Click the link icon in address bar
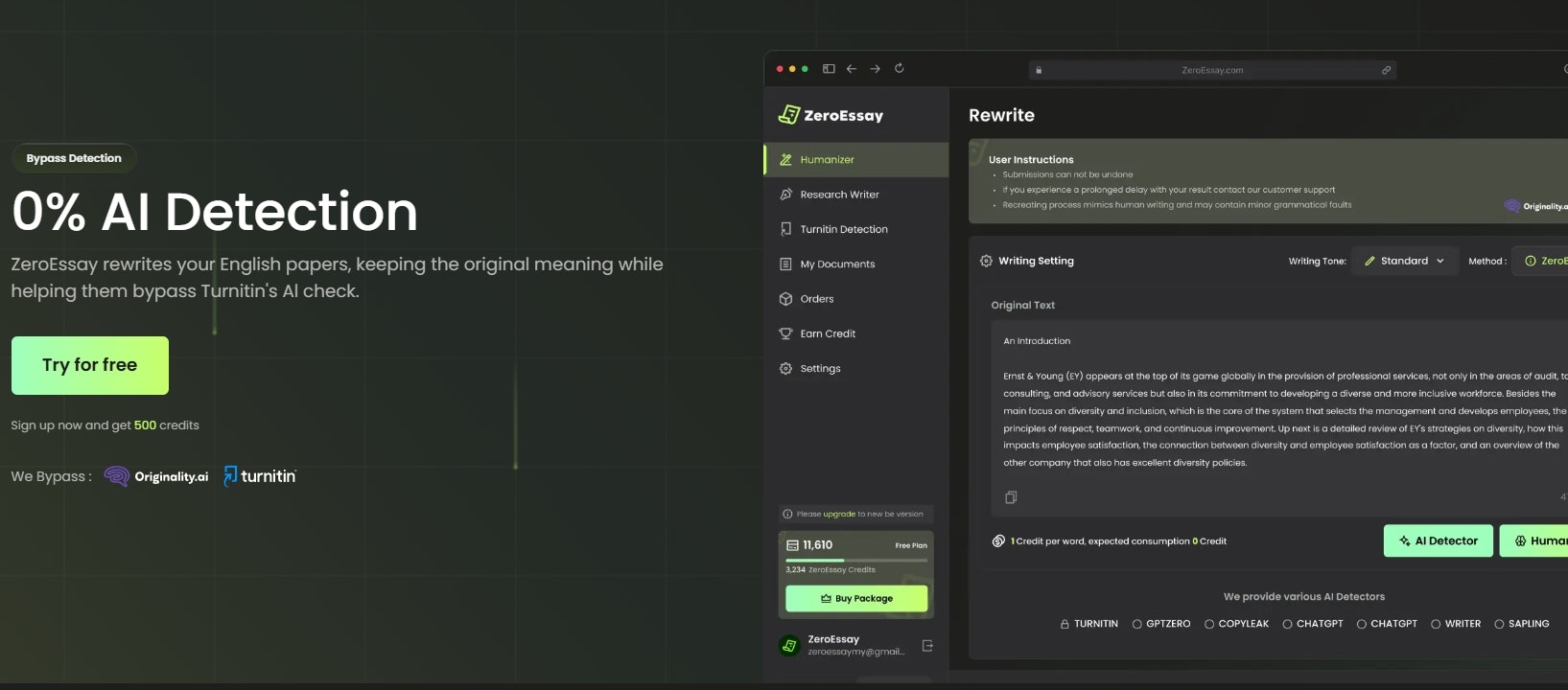Image resolution: width=1568 pixels, height=690 pixels. pos(1386,70)
